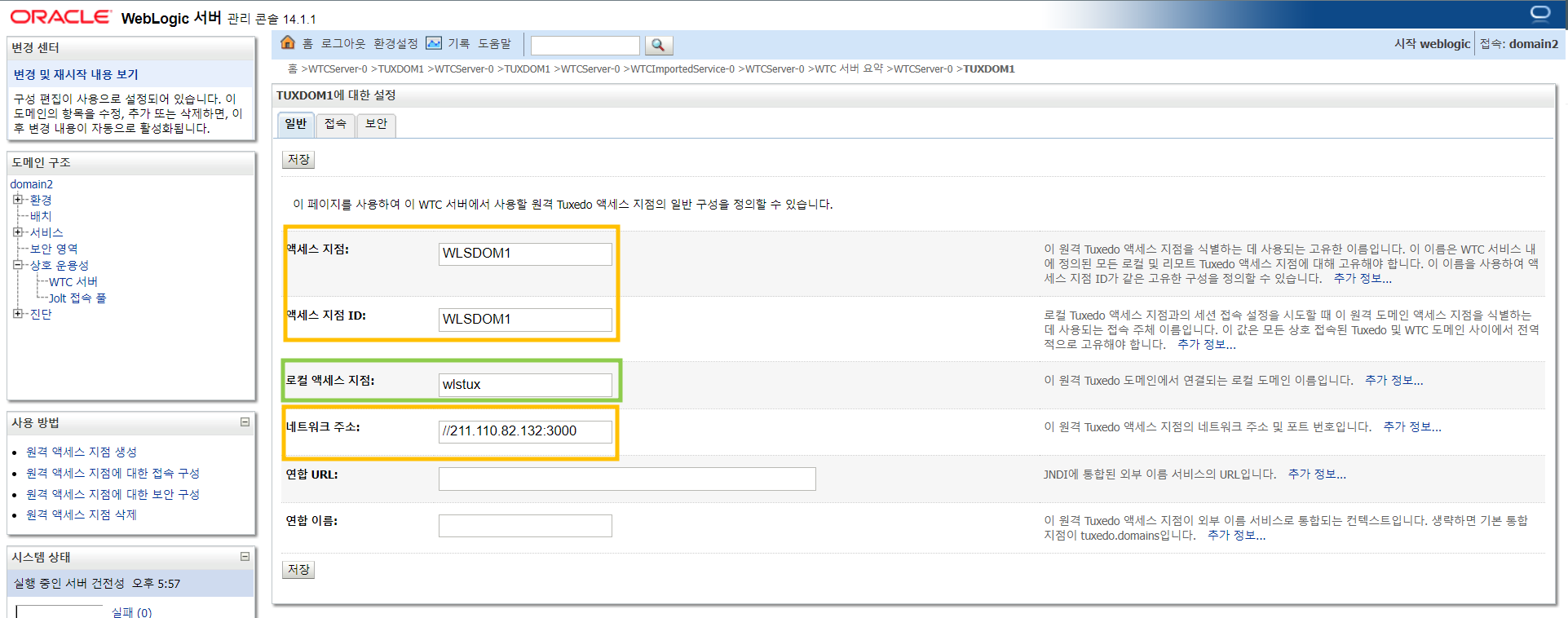Click 추가 정보 for 액세스 지점 ID
This screenshot has width=1568, height=618.
click(1207, 344)
